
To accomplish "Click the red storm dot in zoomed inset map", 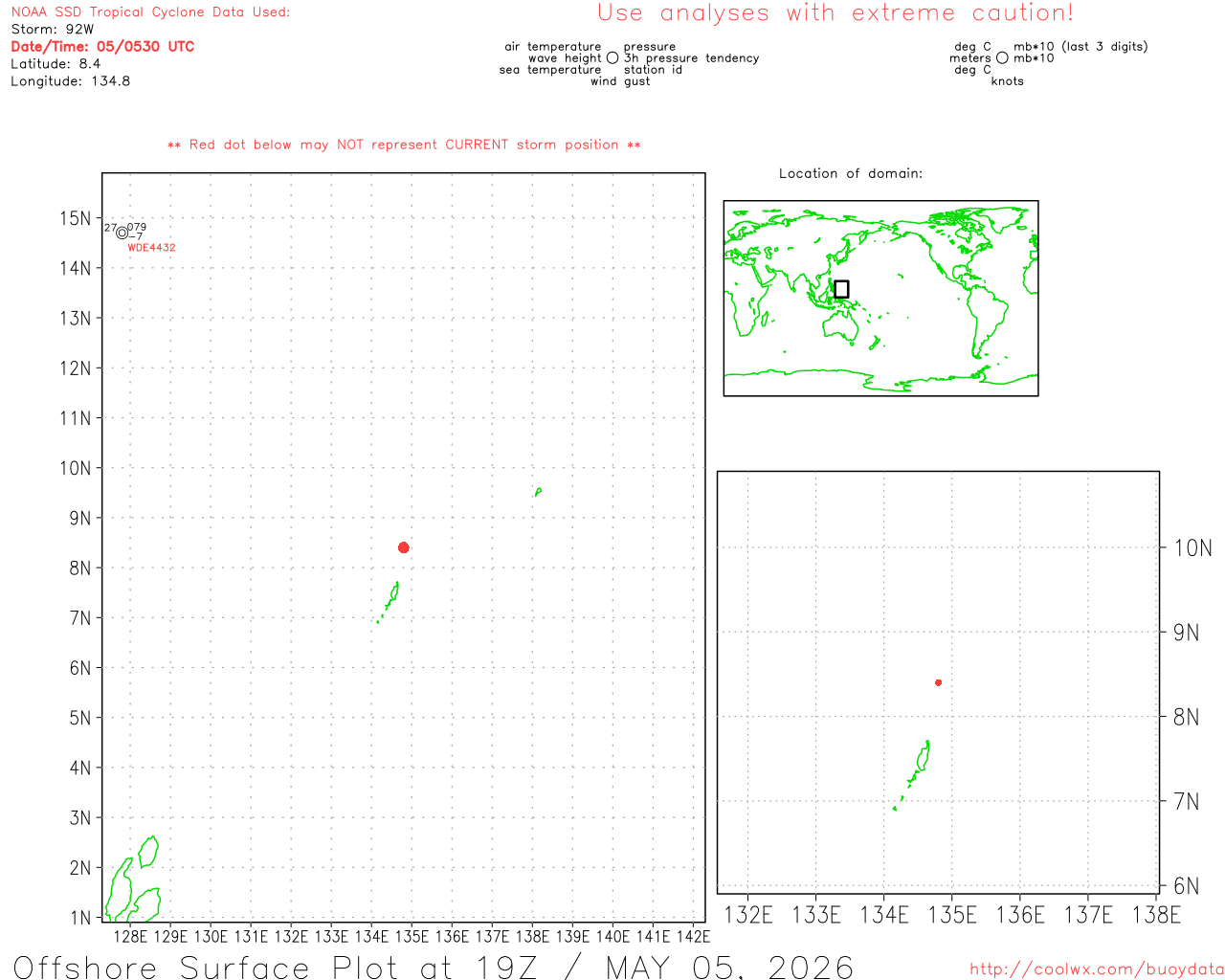I will click(x=939, y=682).
